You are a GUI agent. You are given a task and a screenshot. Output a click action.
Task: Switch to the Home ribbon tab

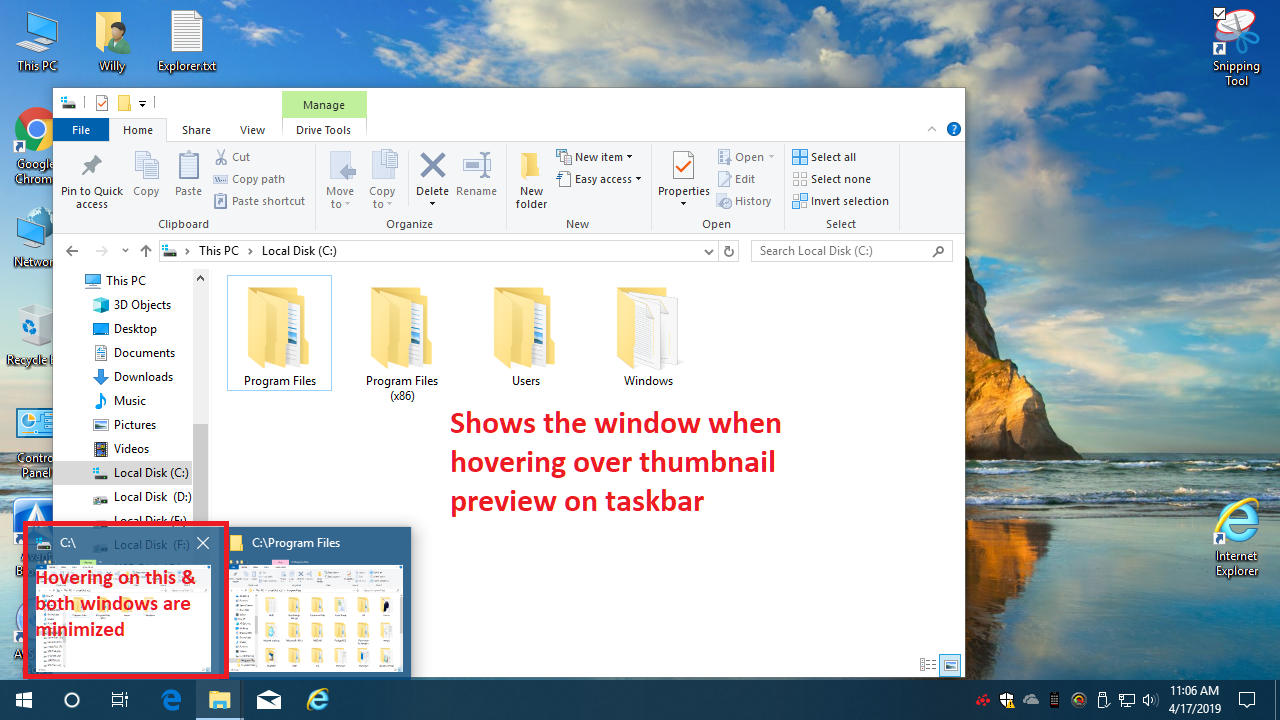pyautogui.click(x=138, y=130)
